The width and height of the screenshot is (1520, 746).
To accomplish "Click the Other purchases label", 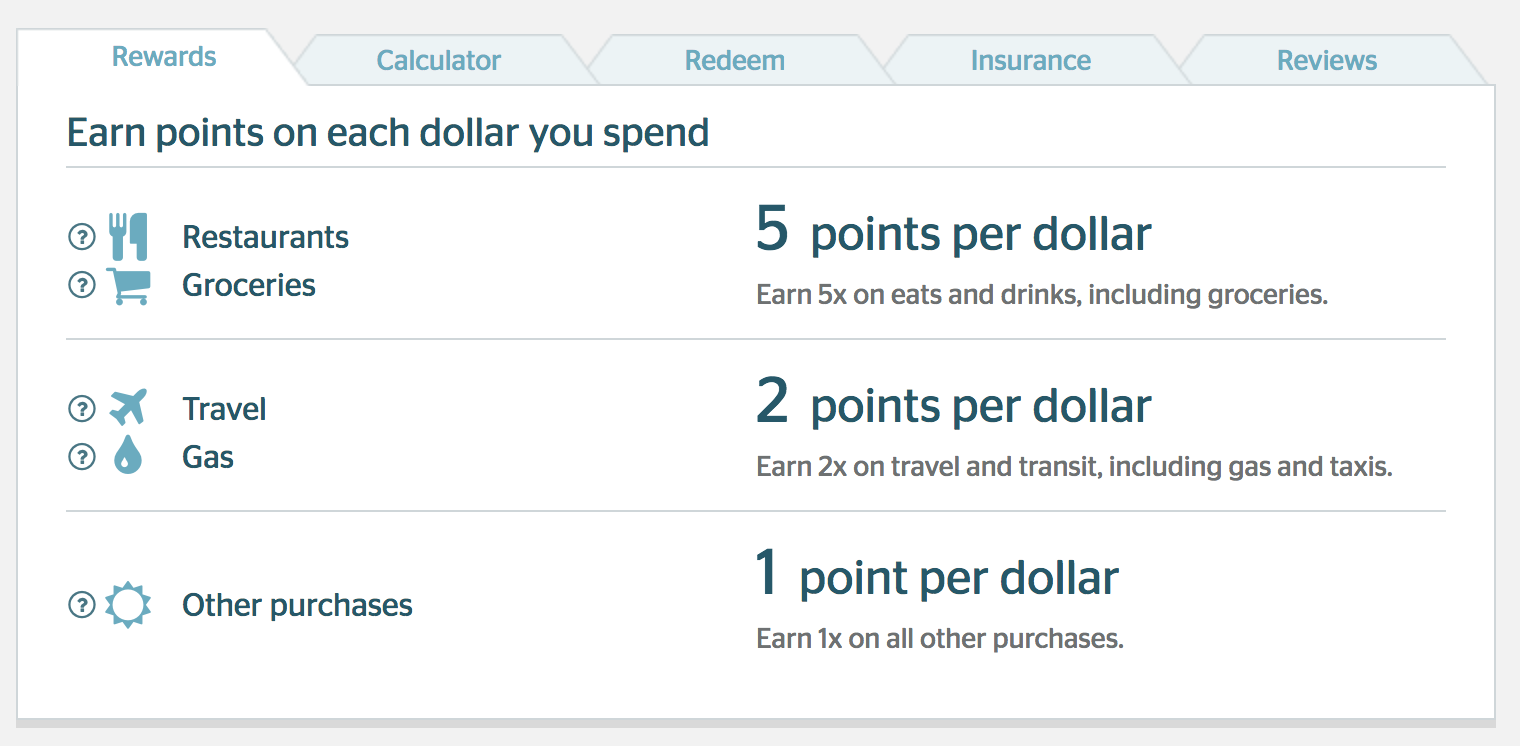I will point(297,606).
